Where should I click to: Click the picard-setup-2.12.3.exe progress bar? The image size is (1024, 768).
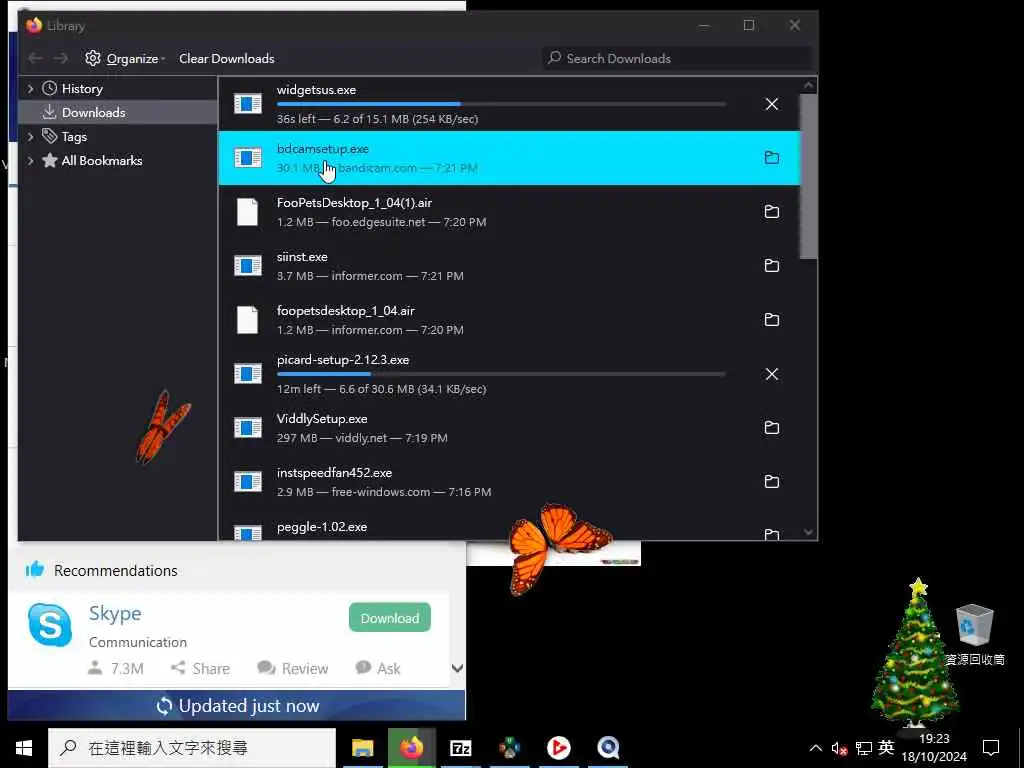click(501, 374)
